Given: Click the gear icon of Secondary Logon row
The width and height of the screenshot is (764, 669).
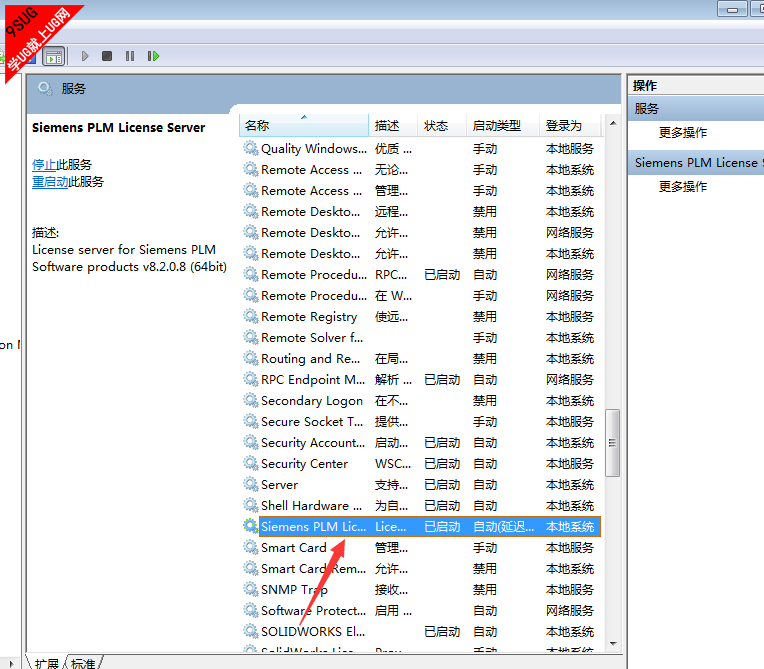Looking at the screenshot, I should click(250, 400).
